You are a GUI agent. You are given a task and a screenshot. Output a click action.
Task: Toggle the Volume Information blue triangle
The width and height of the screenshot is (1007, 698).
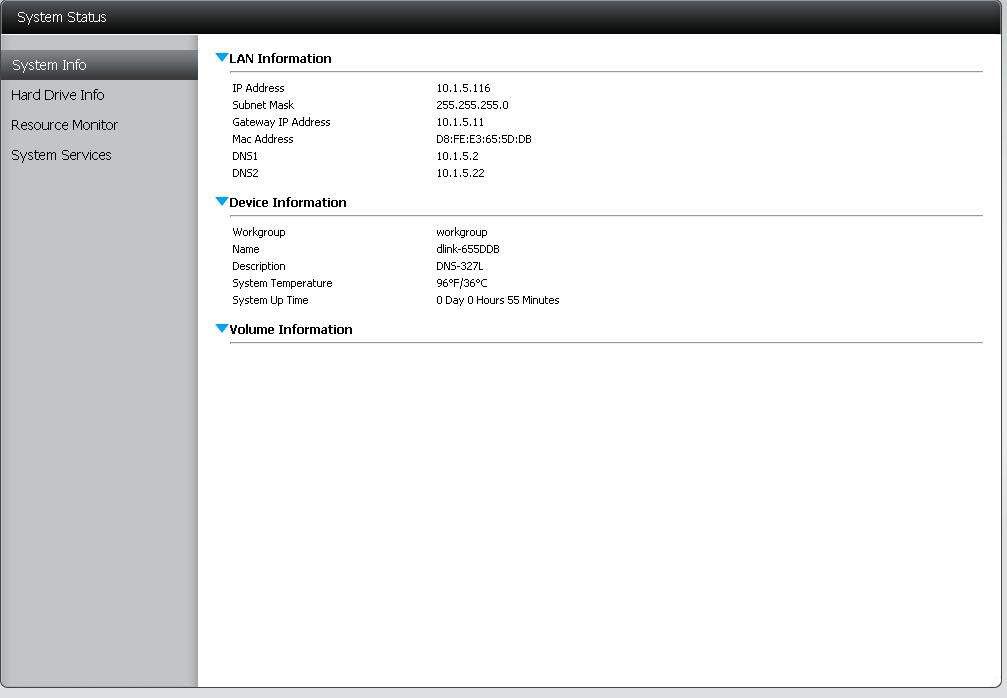click(222, 329)
